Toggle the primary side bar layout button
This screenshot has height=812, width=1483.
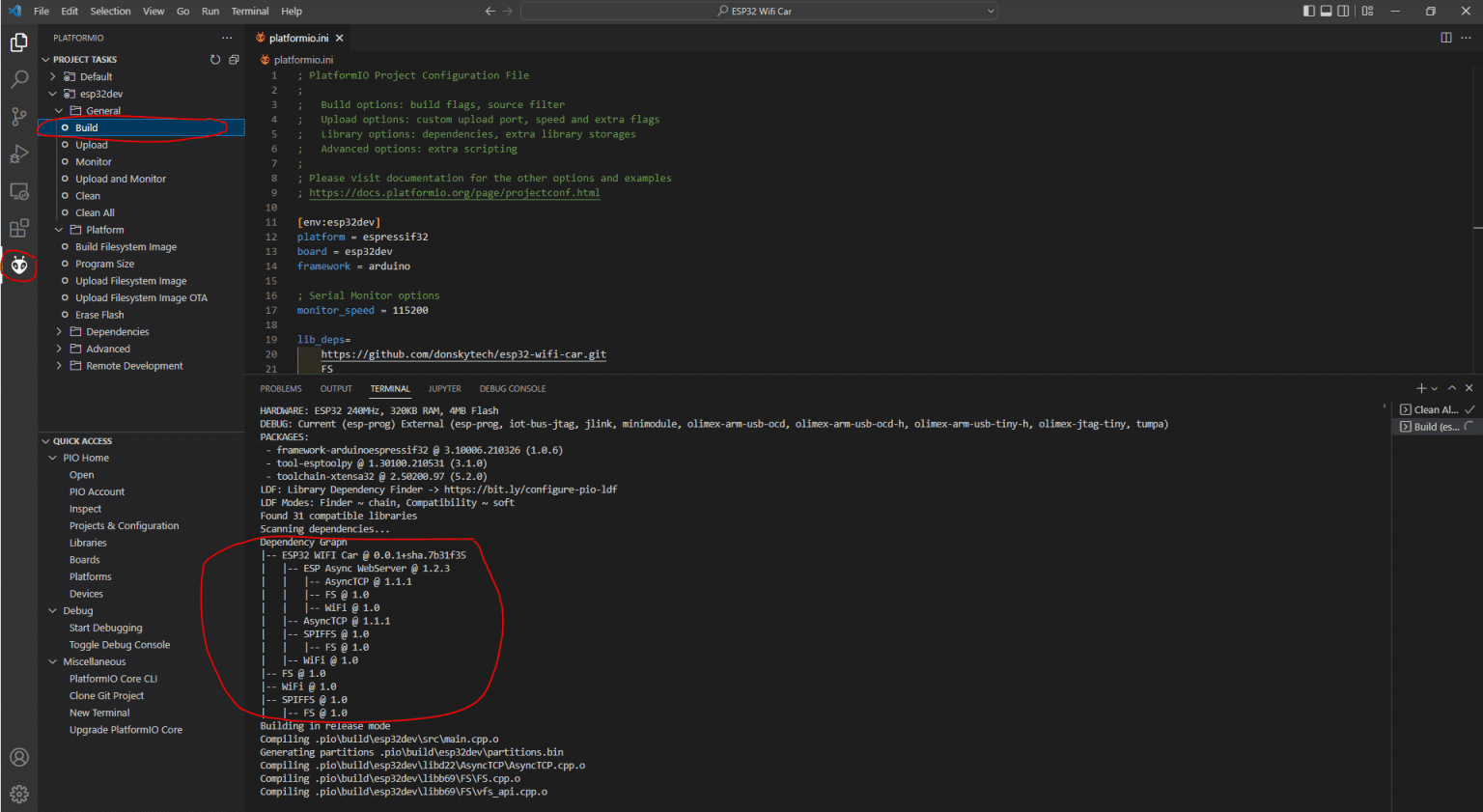1308,12
